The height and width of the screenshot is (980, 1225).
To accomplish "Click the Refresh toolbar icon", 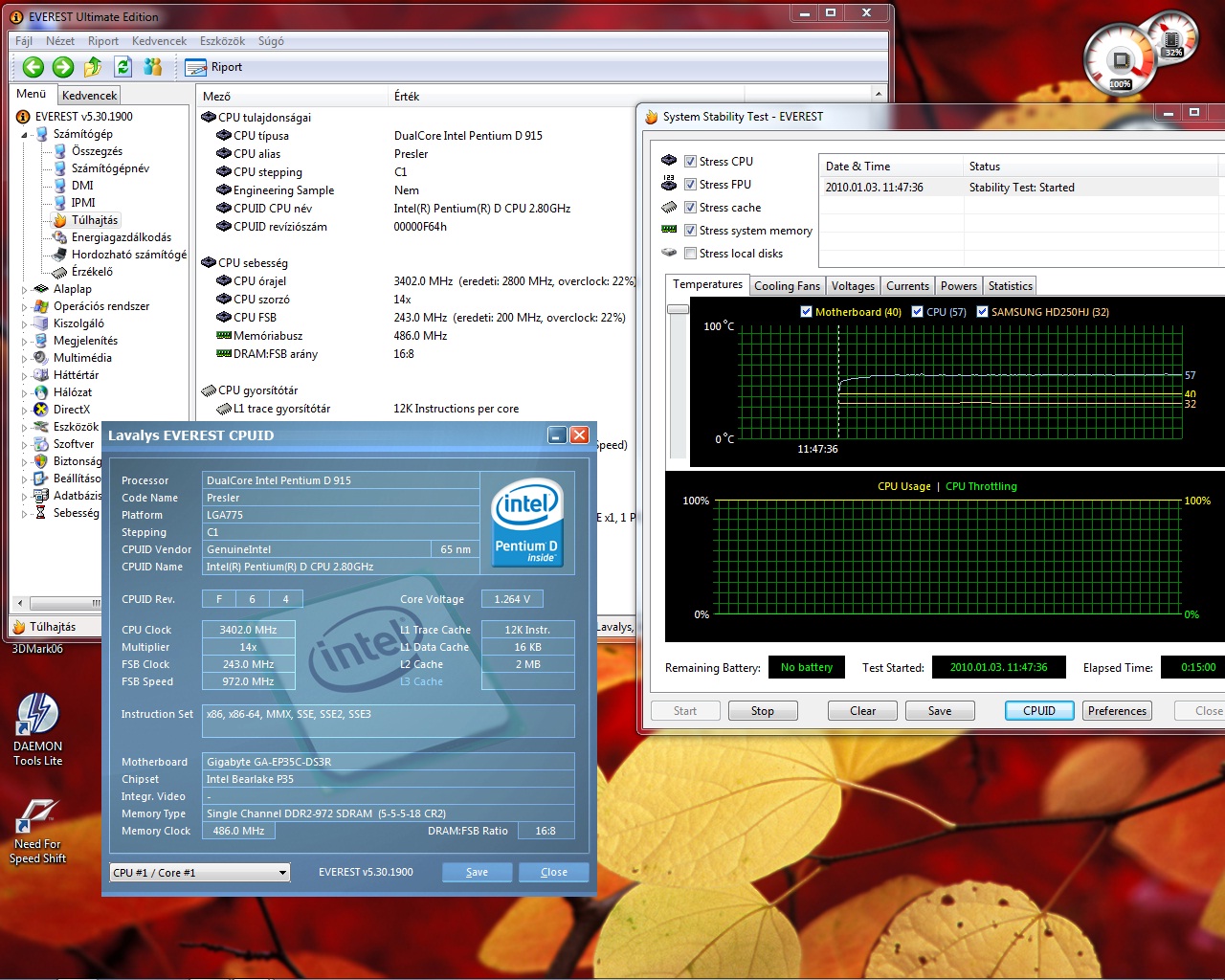I will pos(122,67).
